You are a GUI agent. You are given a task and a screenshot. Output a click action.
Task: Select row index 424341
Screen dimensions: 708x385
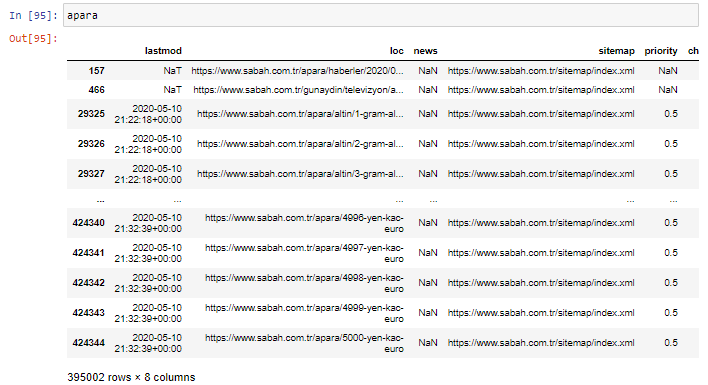pyautogui.click(x=88, y=253)
